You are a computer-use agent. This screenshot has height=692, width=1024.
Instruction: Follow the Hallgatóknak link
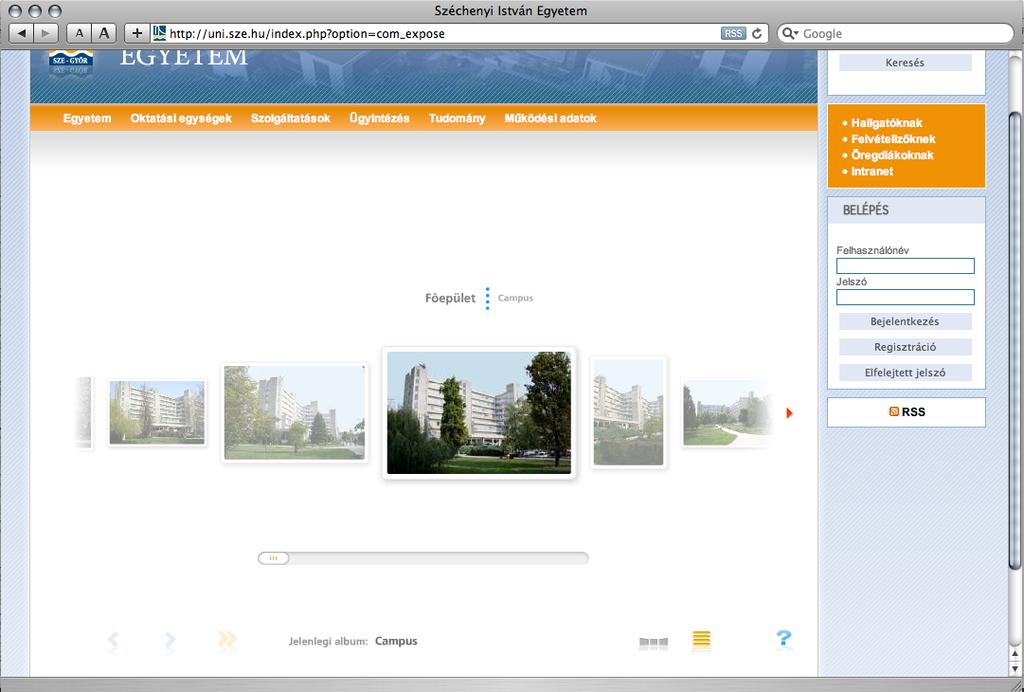coord(886,123)
